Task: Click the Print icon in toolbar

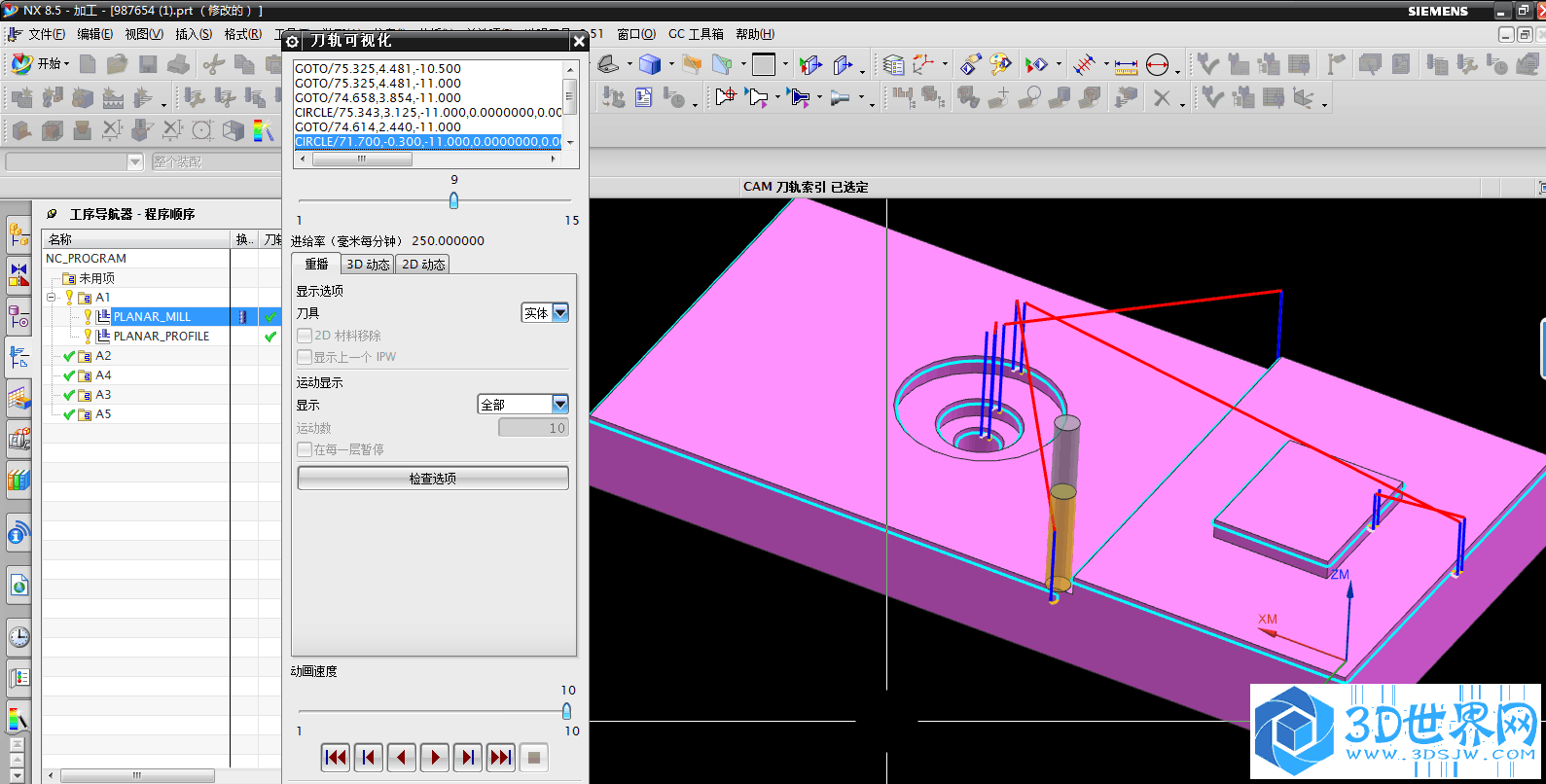Action: 178,64
